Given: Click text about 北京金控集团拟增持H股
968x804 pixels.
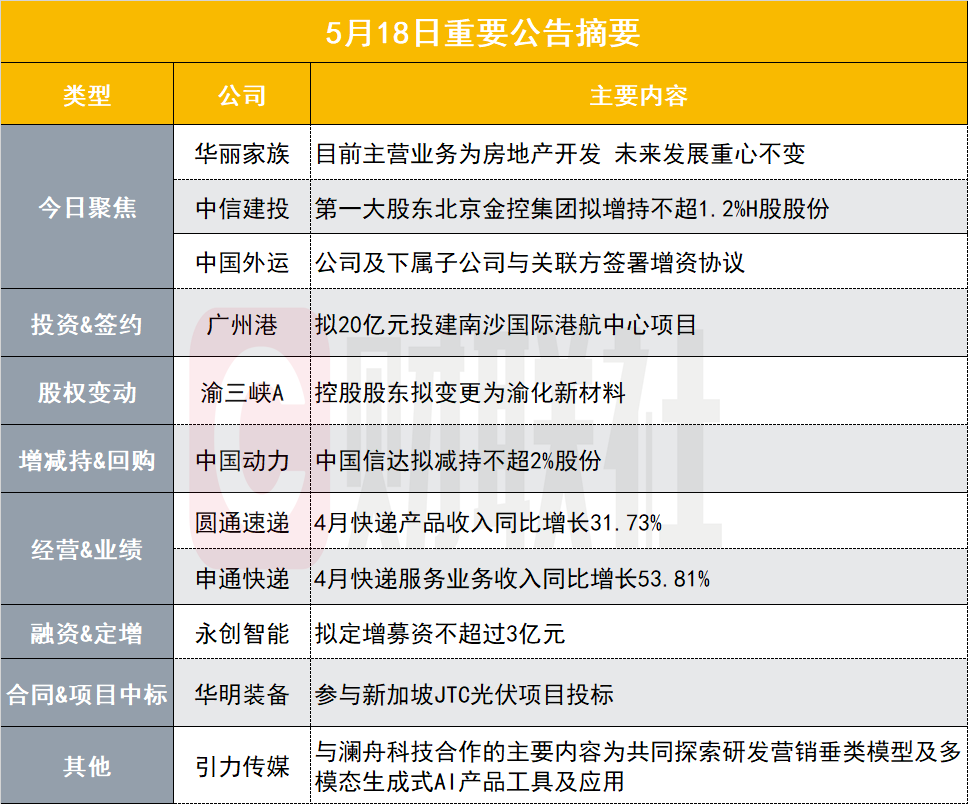Looking at the screenshot, I should click(x=572, y=208).
